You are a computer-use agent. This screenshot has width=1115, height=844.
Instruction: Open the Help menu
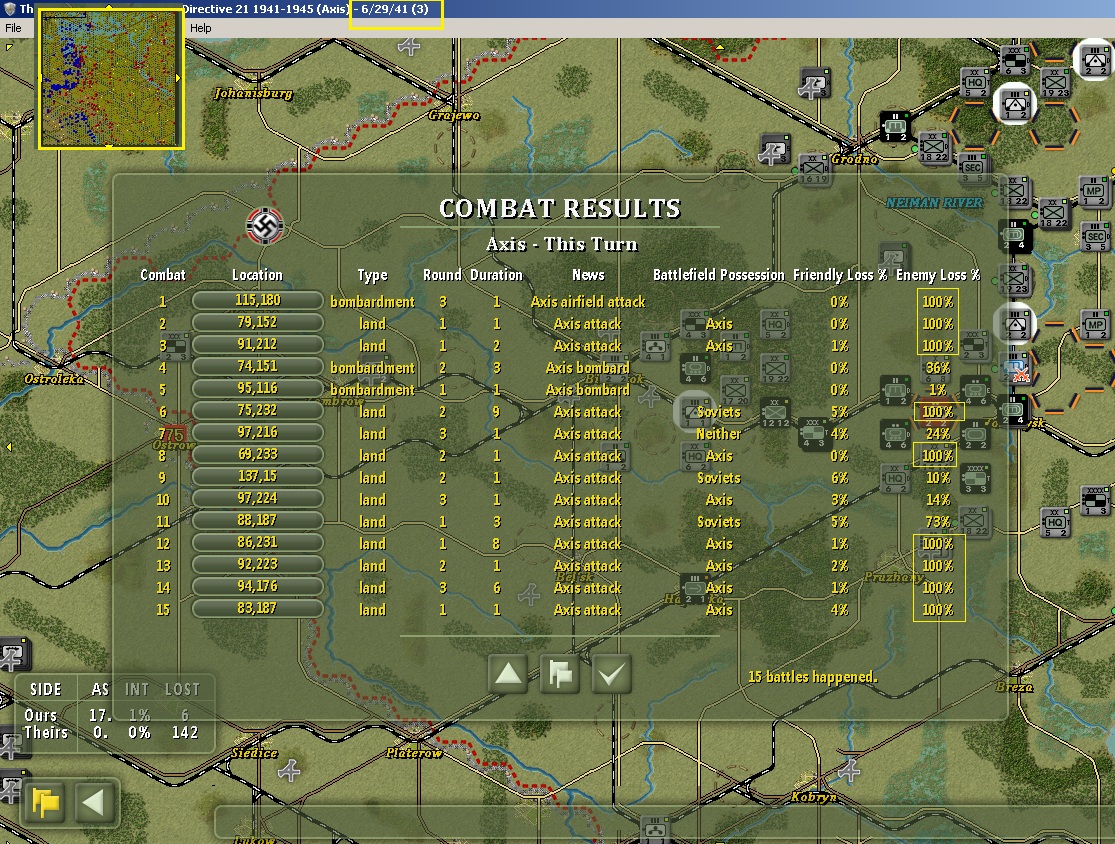[201, 28]
